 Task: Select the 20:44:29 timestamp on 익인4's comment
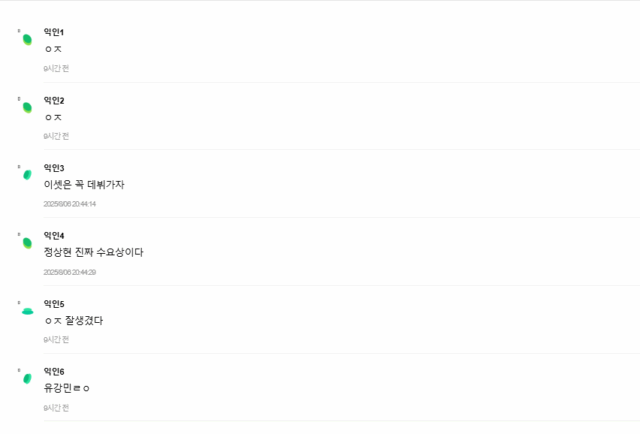tap(69, 272)
